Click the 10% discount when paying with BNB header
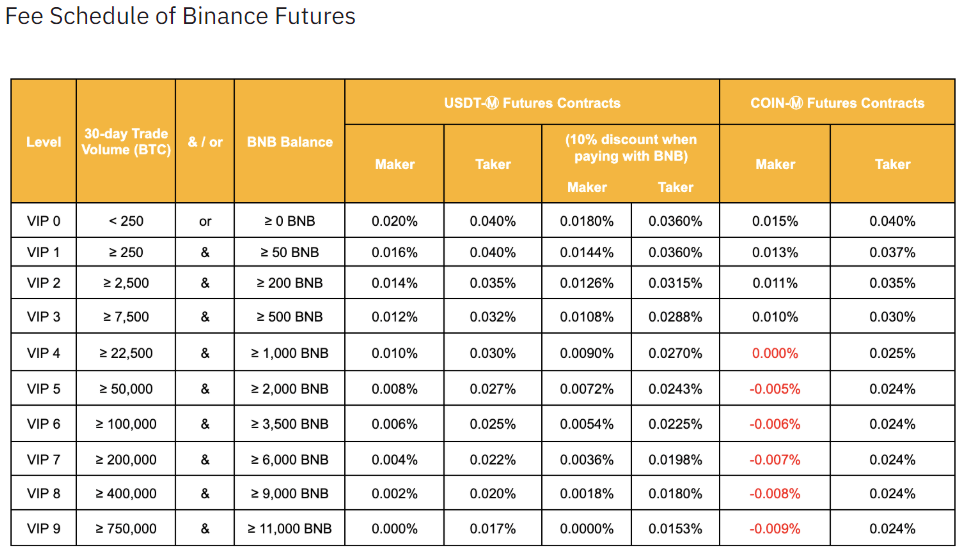 click(x=630, y=148)
